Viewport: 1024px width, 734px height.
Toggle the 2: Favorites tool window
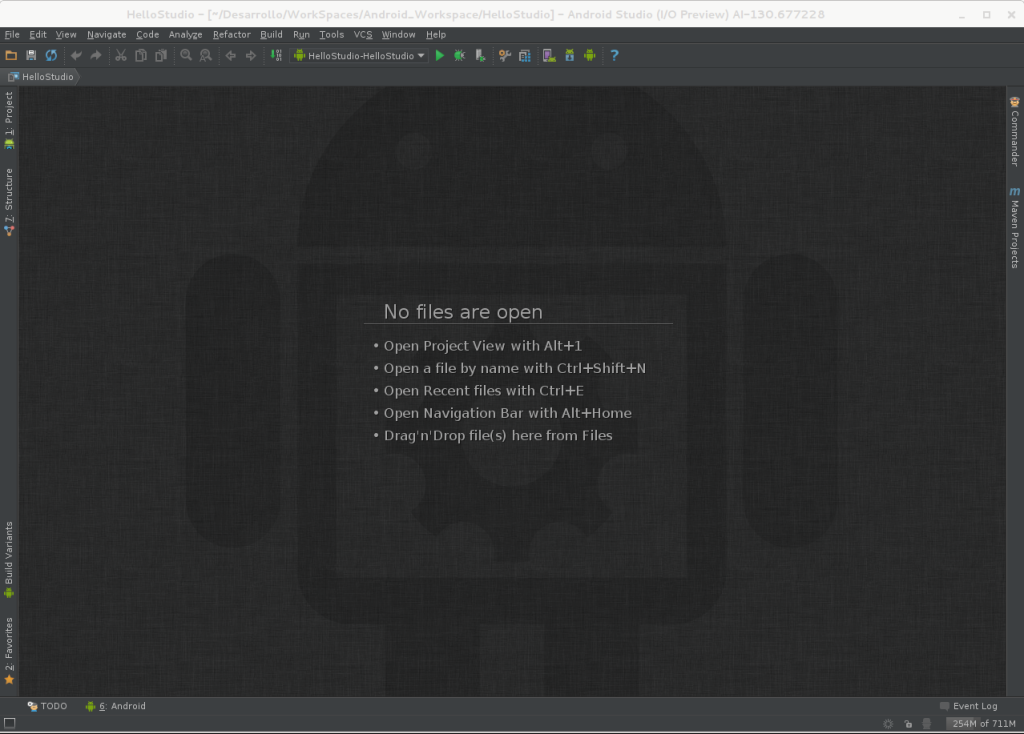(x=9, y=651)
